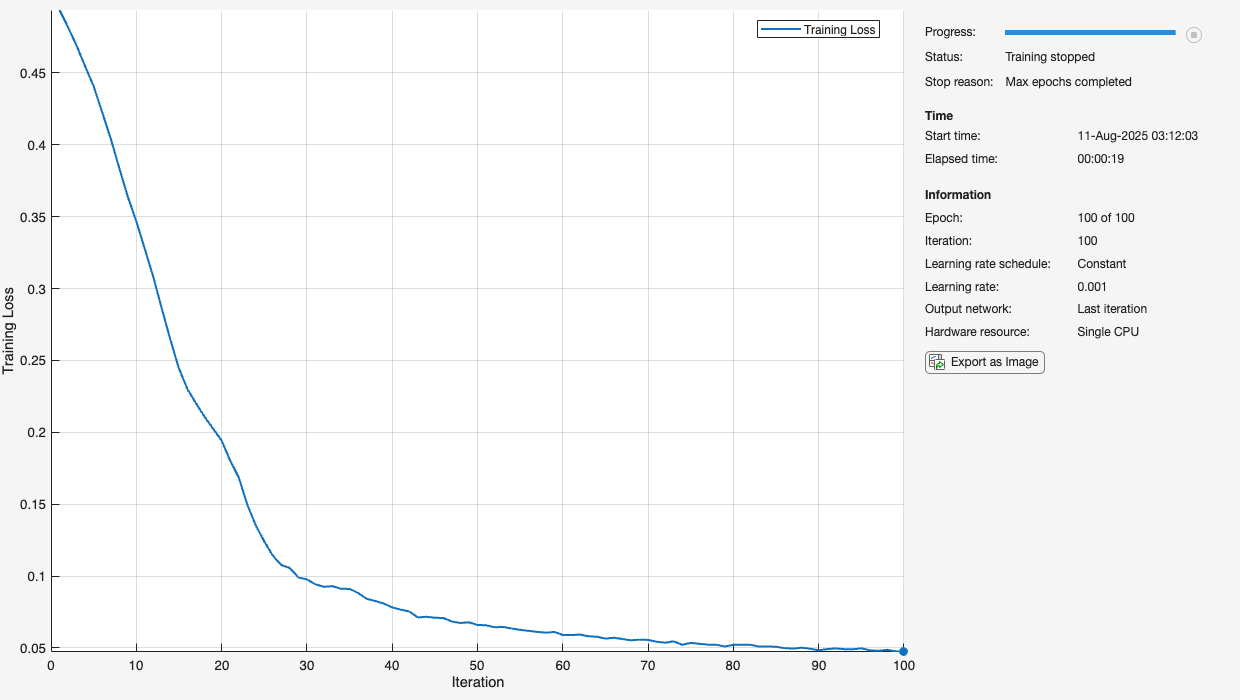Click the elapsed time value 00:00:19
The height and width of the screenshot is (700, 1240).
tap(1100, 159)
